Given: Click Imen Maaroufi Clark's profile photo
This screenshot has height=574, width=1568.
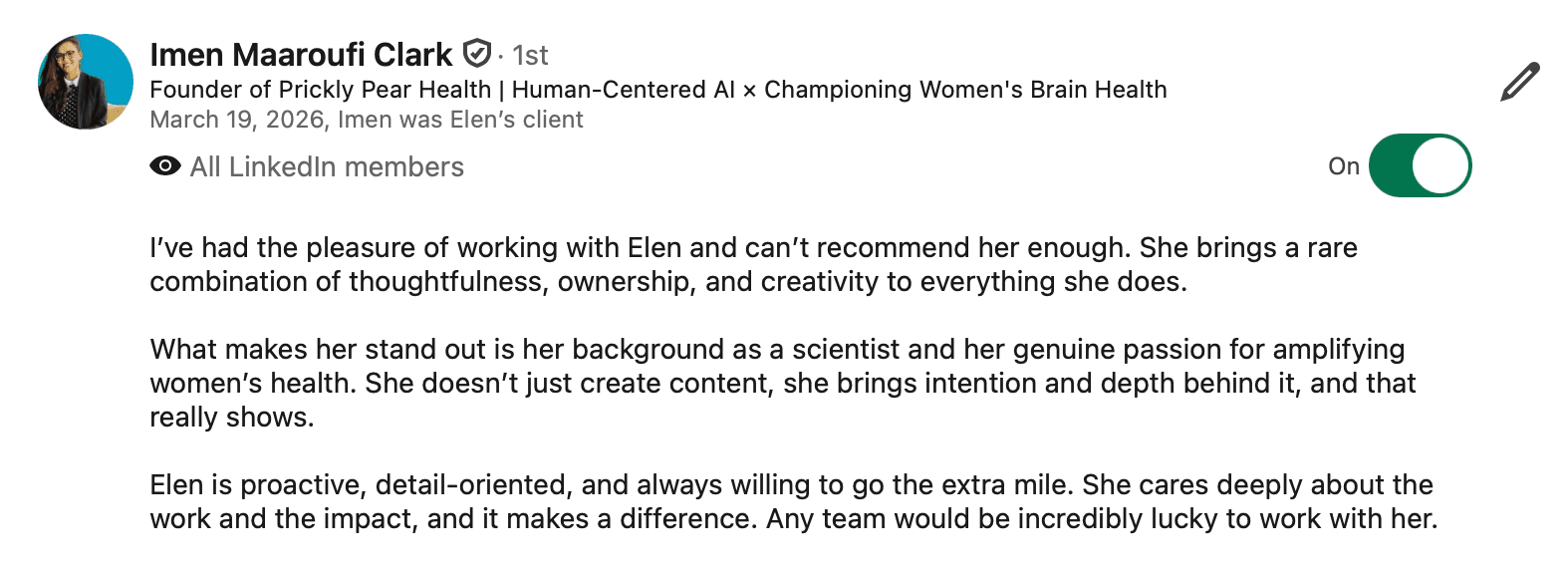Looking at the screenshot, I should [86, 82].
